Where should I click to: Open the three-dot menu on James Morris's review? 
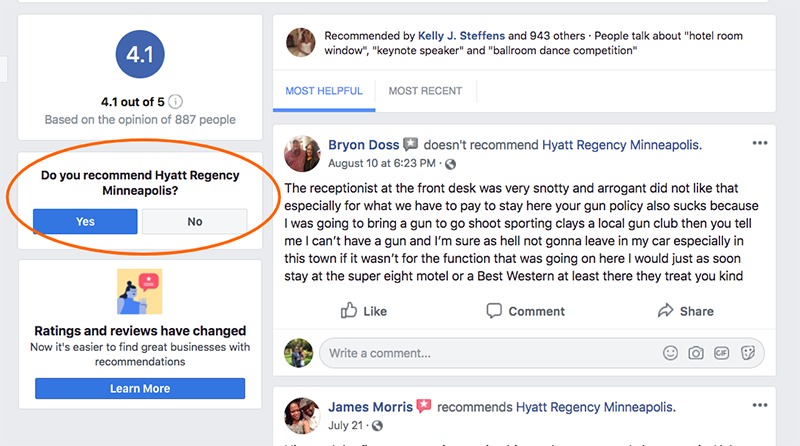click(x=760, y=405)
